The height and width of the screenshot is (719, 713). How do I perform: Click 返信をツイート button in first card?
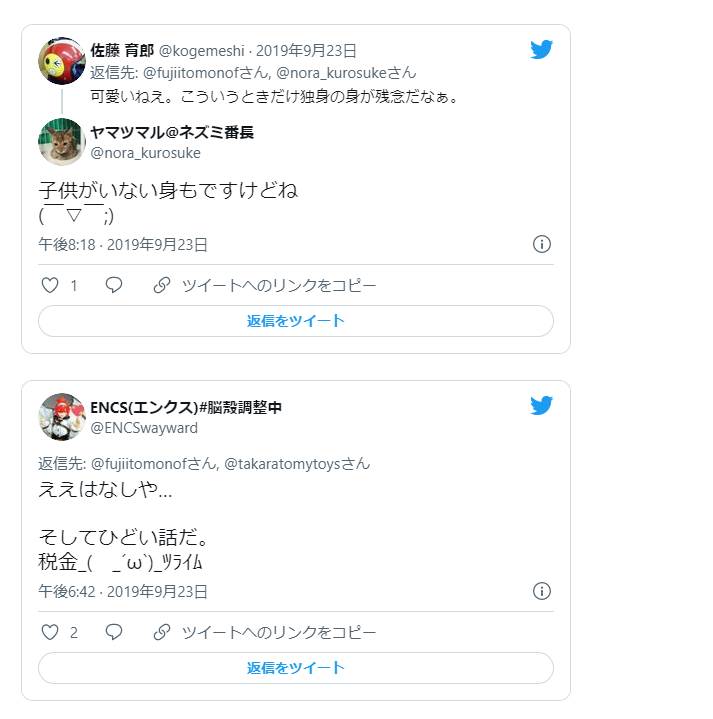pos(296,321)
